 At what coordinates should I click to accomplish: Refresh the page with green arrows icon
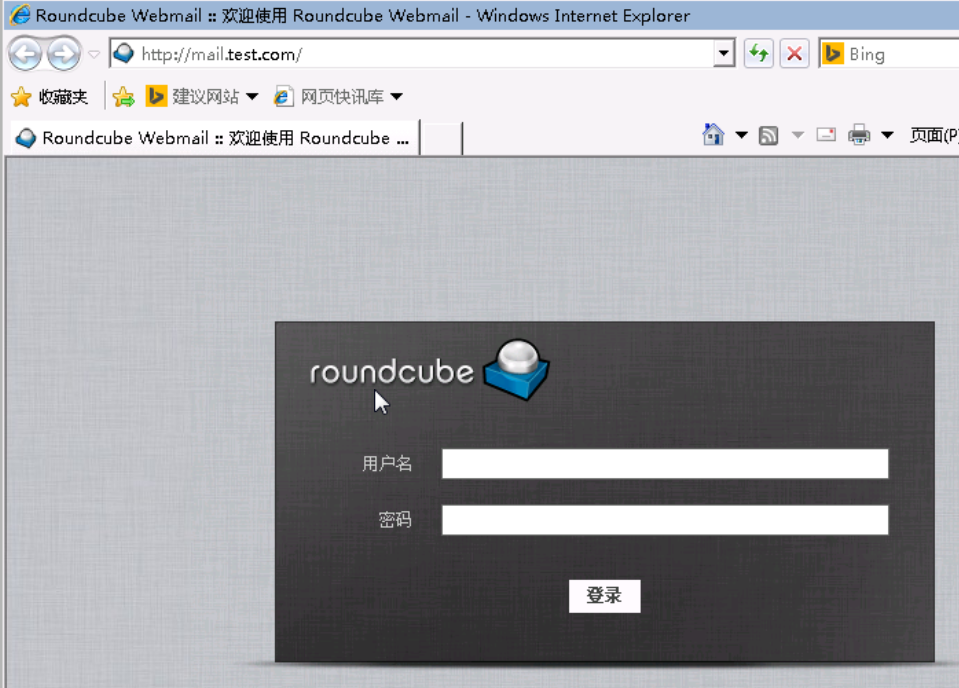point(759,54)
